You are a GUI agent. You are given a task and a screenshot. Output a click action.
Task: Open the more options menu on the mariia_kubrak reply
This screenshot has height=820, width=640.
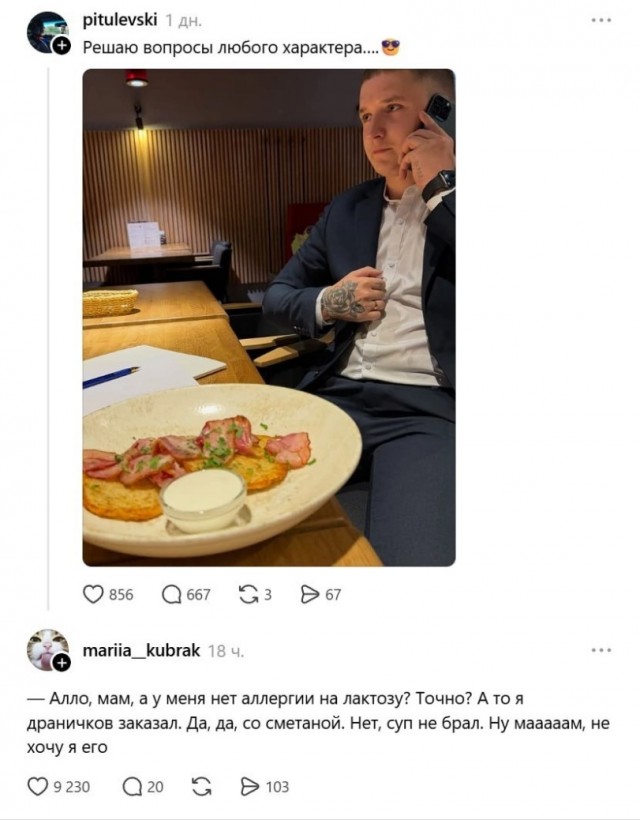click(x=601, y=650)
